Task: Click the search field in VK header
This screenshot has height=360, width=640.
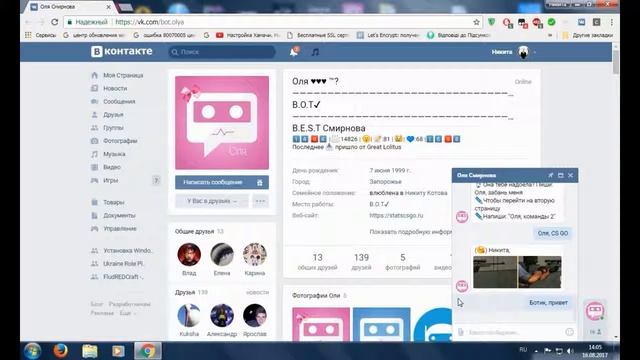Action: click(x=222, y=52)
